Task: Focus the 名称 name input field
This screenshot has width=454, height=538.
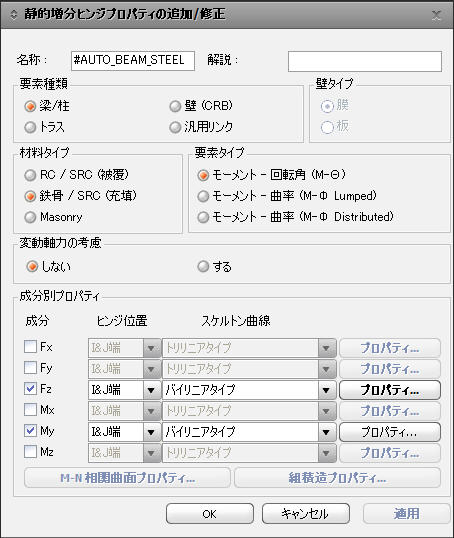Action: (x=133, y=61)
